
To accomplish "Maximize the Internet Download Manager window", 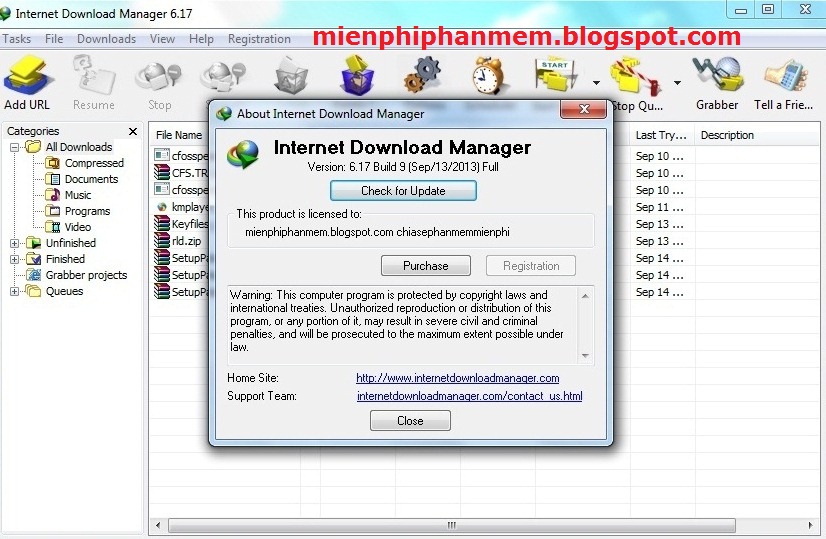I will coord(768,9).
